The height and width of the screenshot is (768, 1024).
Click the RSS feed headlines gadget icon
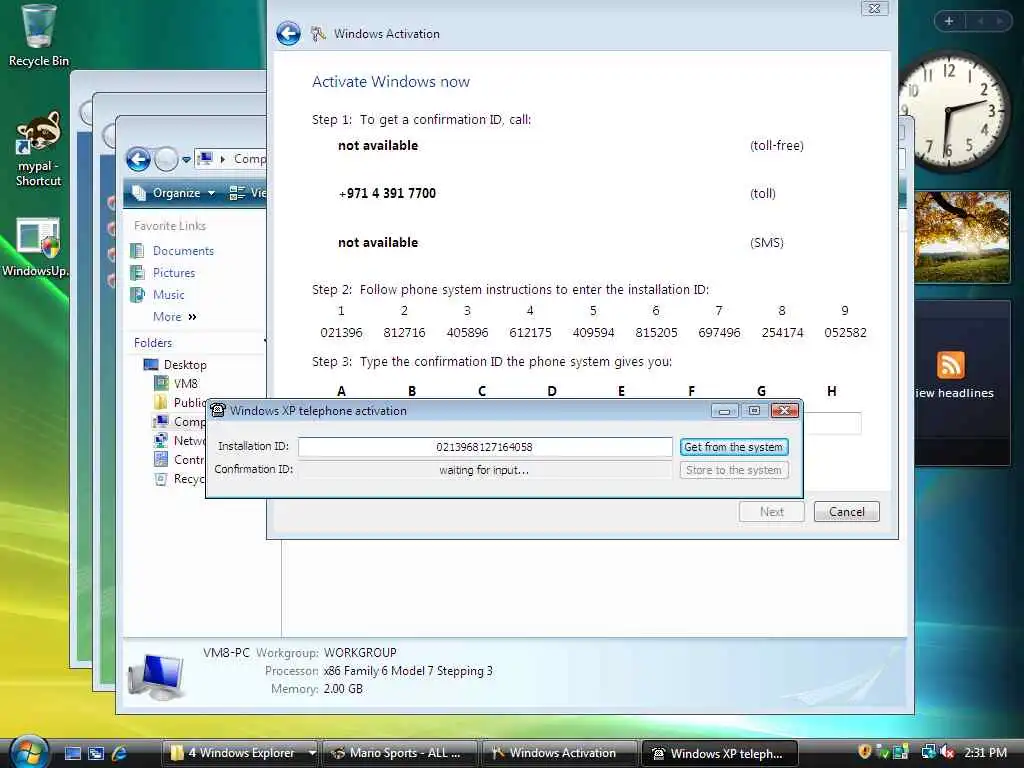pos(950,364)
